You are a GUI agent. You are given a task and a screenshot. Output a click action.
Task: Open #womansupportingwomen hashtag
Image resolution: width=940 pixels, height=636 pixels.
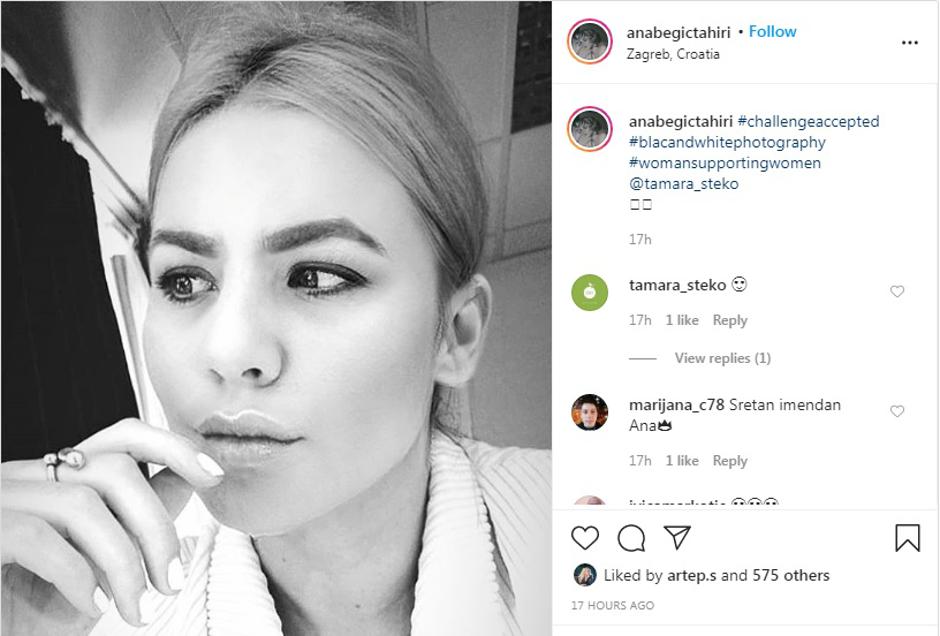click(725, 162)
